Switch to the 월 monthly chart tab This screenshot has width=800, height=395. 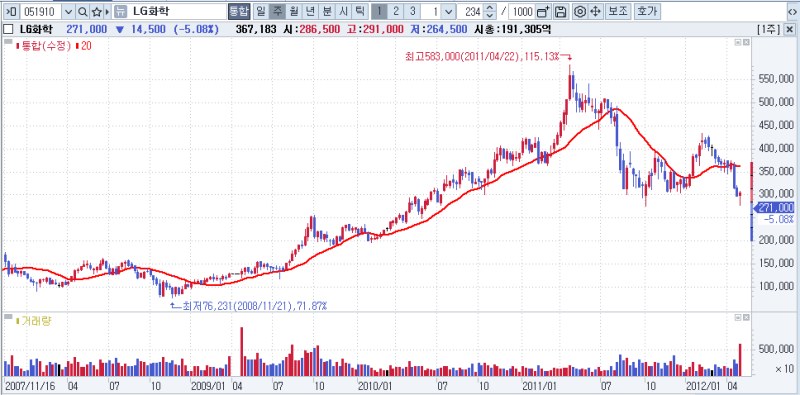pyautogui.click(x=293, y=11)
